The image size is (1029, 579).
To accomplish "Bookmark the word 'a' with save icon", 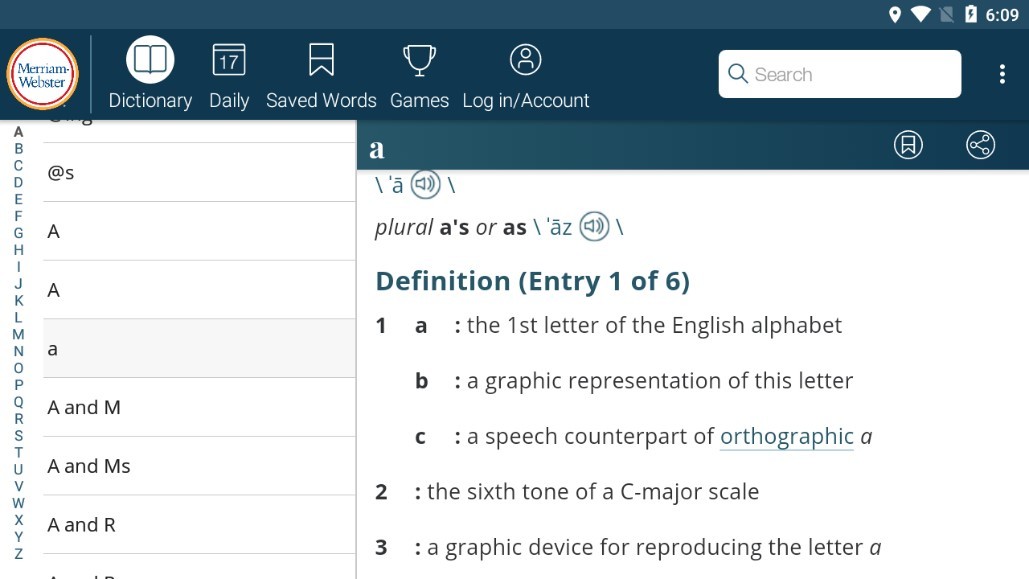I will point(907,145).
